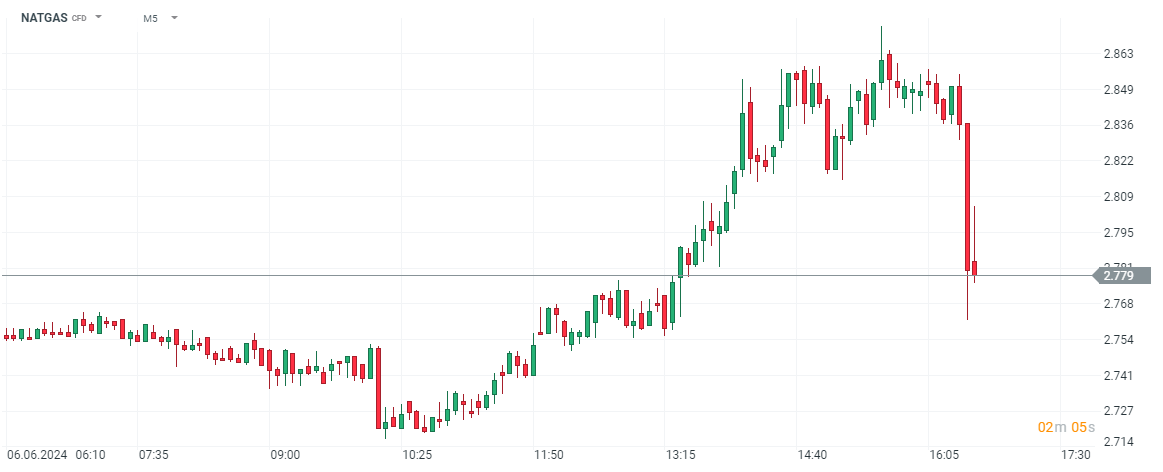The width and height of the screenshot is (1163, 472).
Task: Click the 13:15 time axis label
Action: (681, 455)
